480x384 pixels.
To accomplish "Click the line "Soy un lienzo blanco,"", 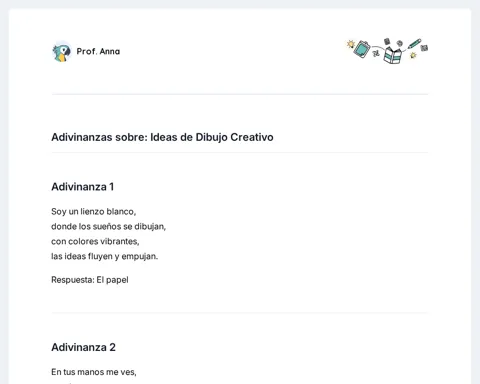I will (x=94, y=211).
